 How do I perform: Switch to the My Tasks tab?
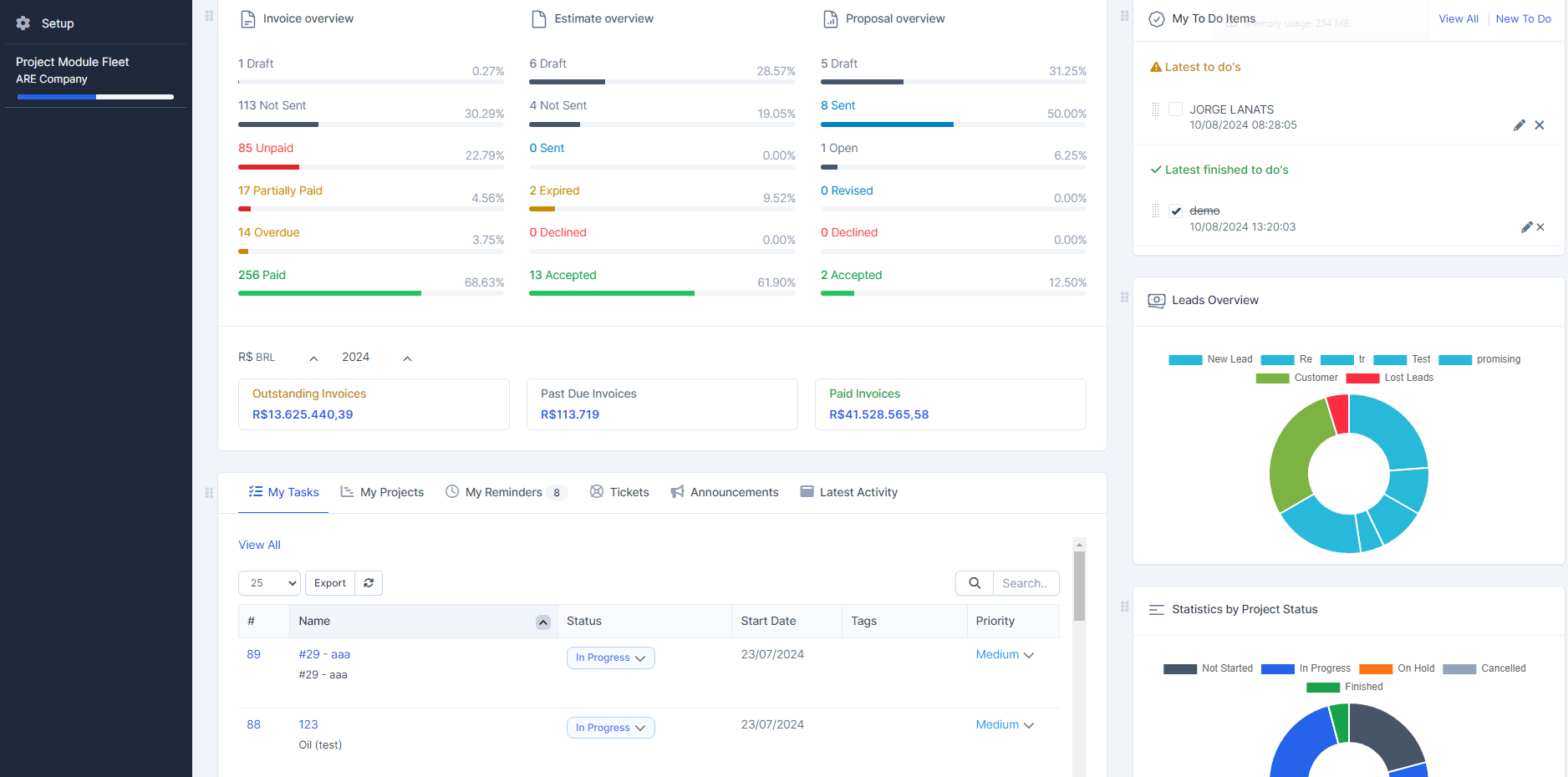tap(283, 493)
